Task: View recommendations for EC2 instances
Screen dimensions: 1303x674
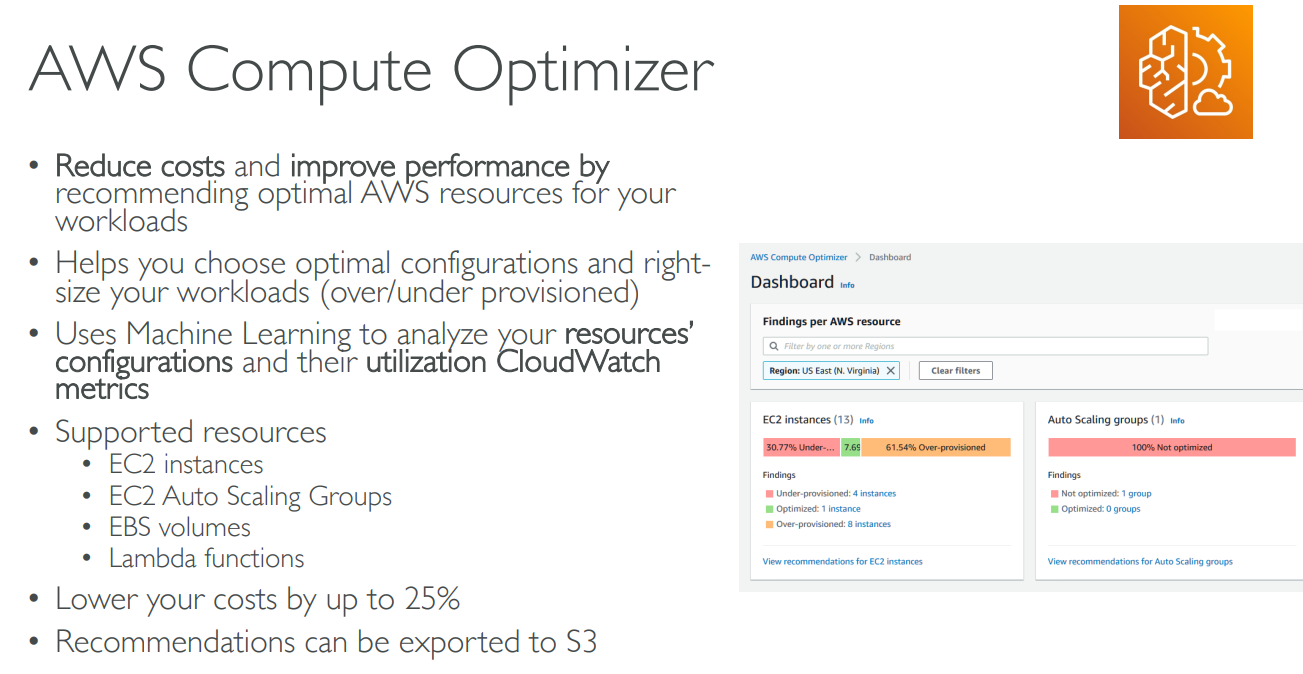Action: pos(842,562)
